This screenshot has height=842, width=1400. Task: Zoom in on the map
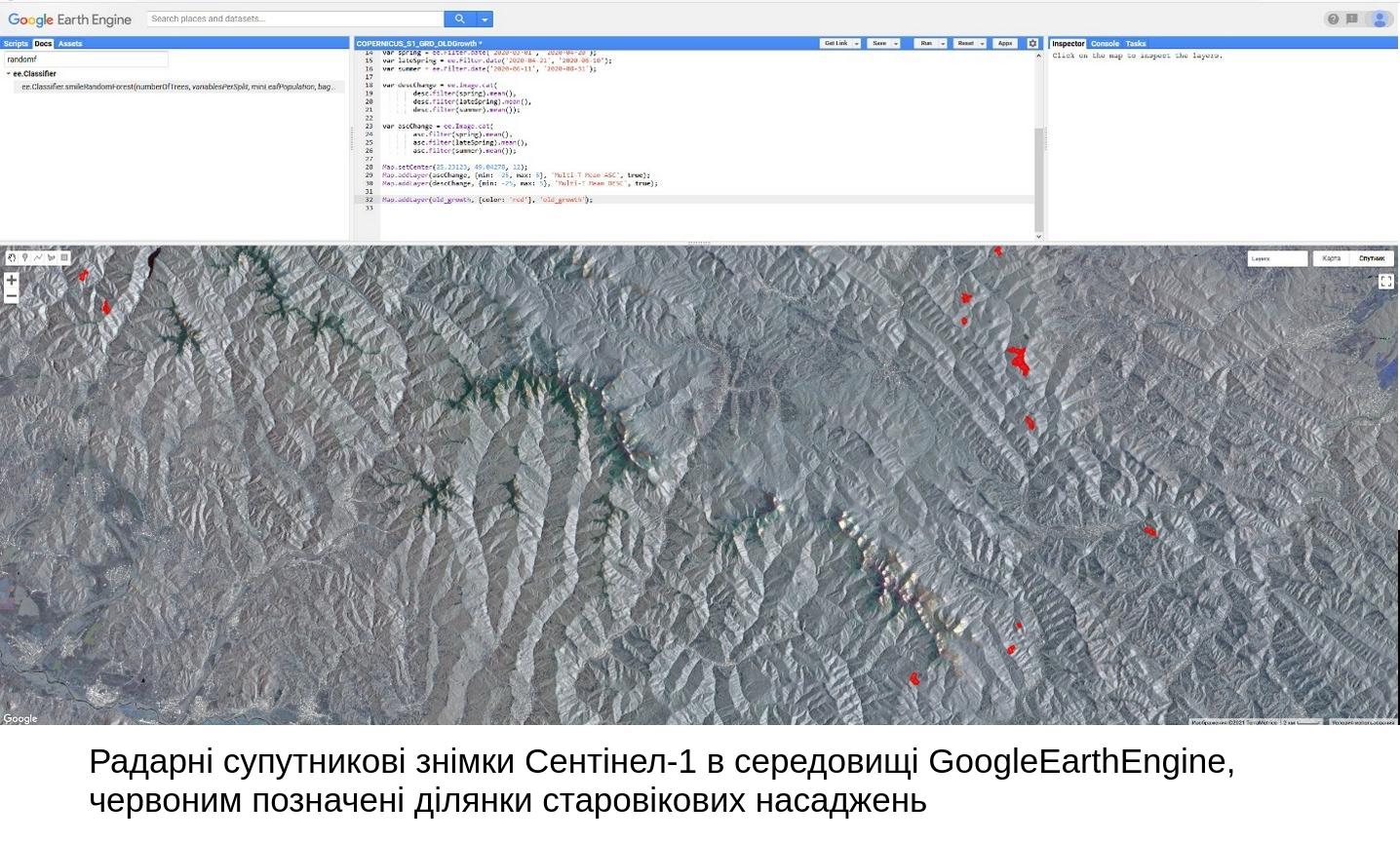(x=12, y=281)
